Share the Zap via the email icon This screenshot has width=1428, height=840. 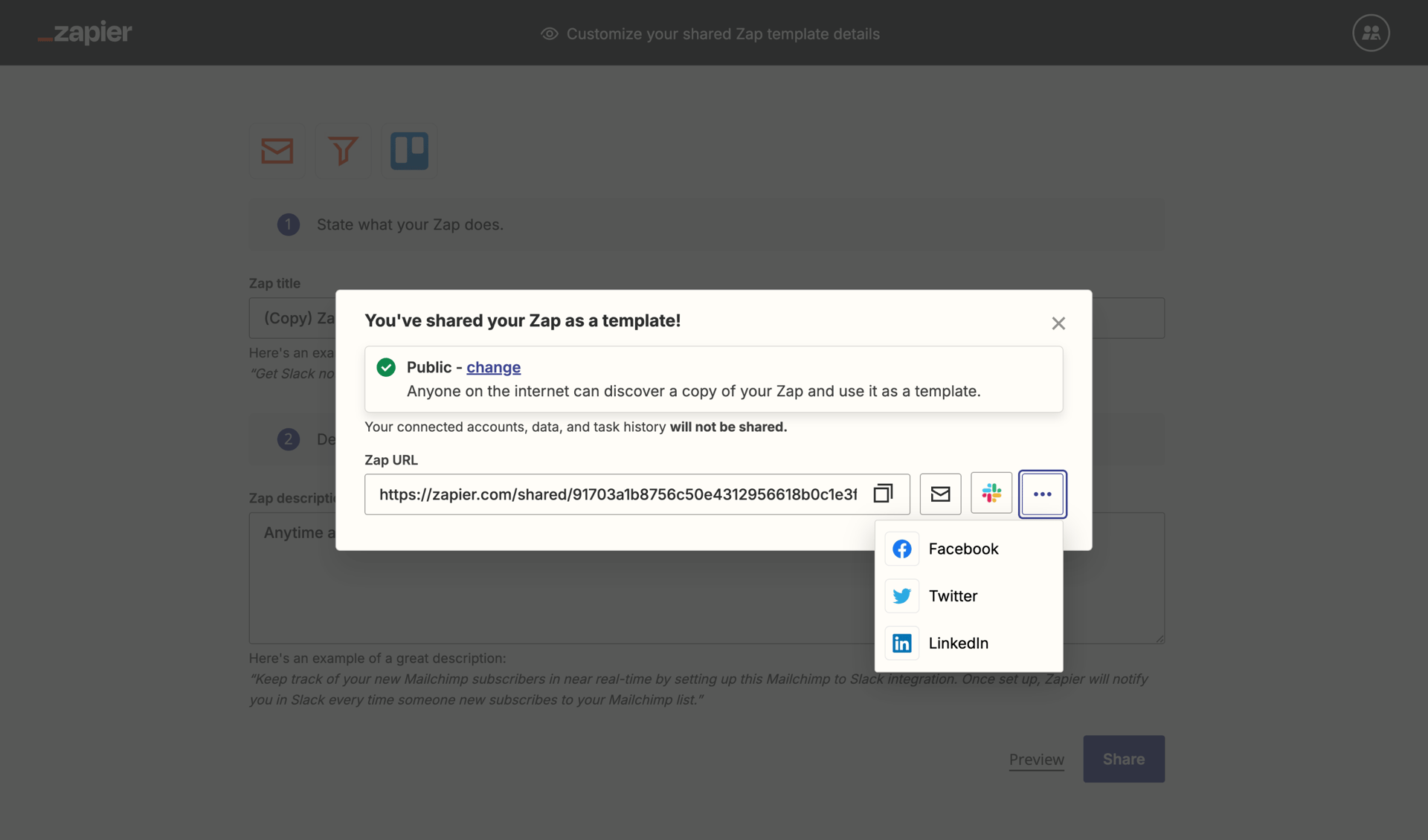(x=940, y=494)
